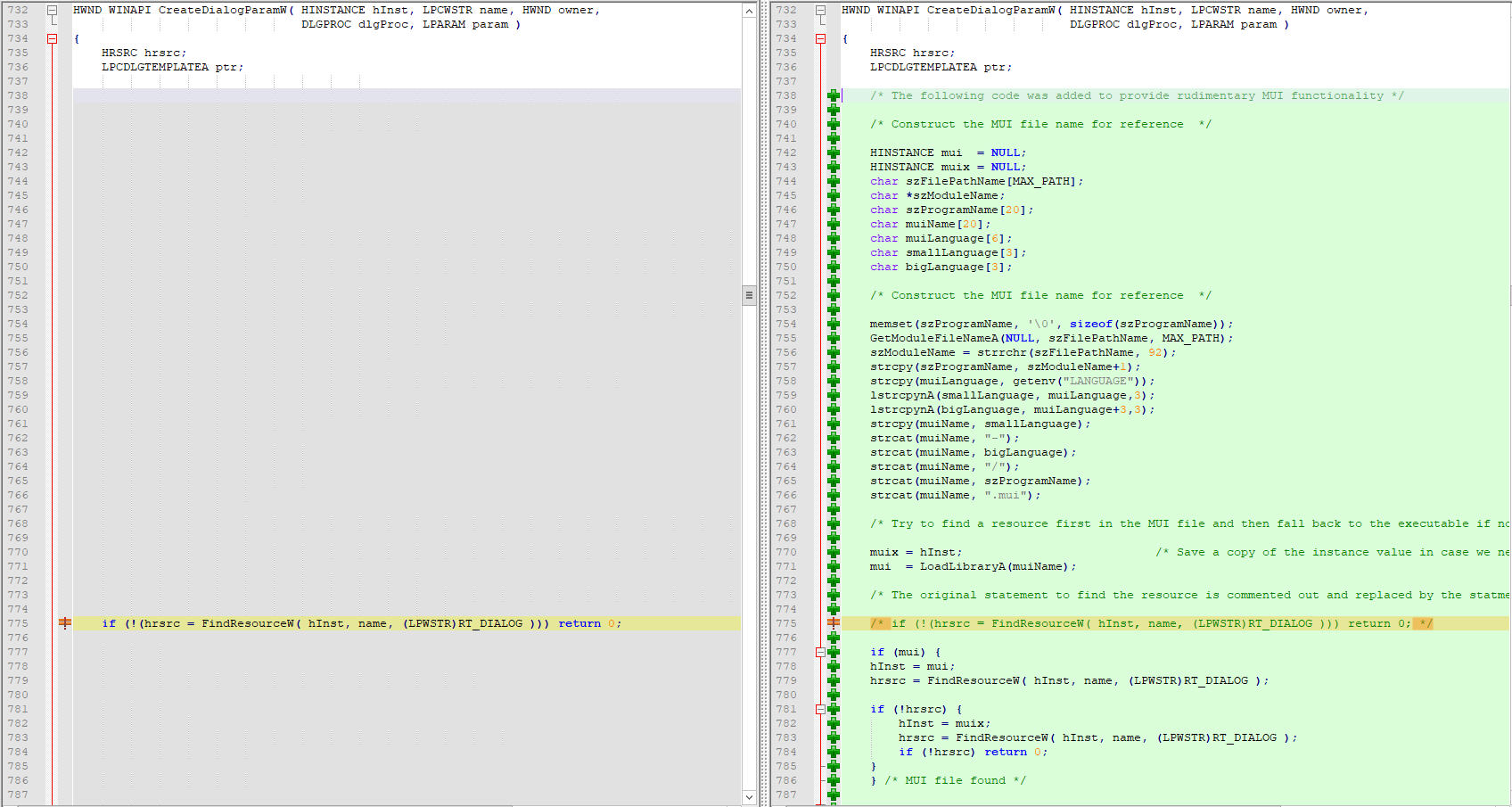This screenshot has height=807, width=1512.
Task: Click the green plus beside 'strcpy(muiLanguage, getenv'
Action: point(834,381)
